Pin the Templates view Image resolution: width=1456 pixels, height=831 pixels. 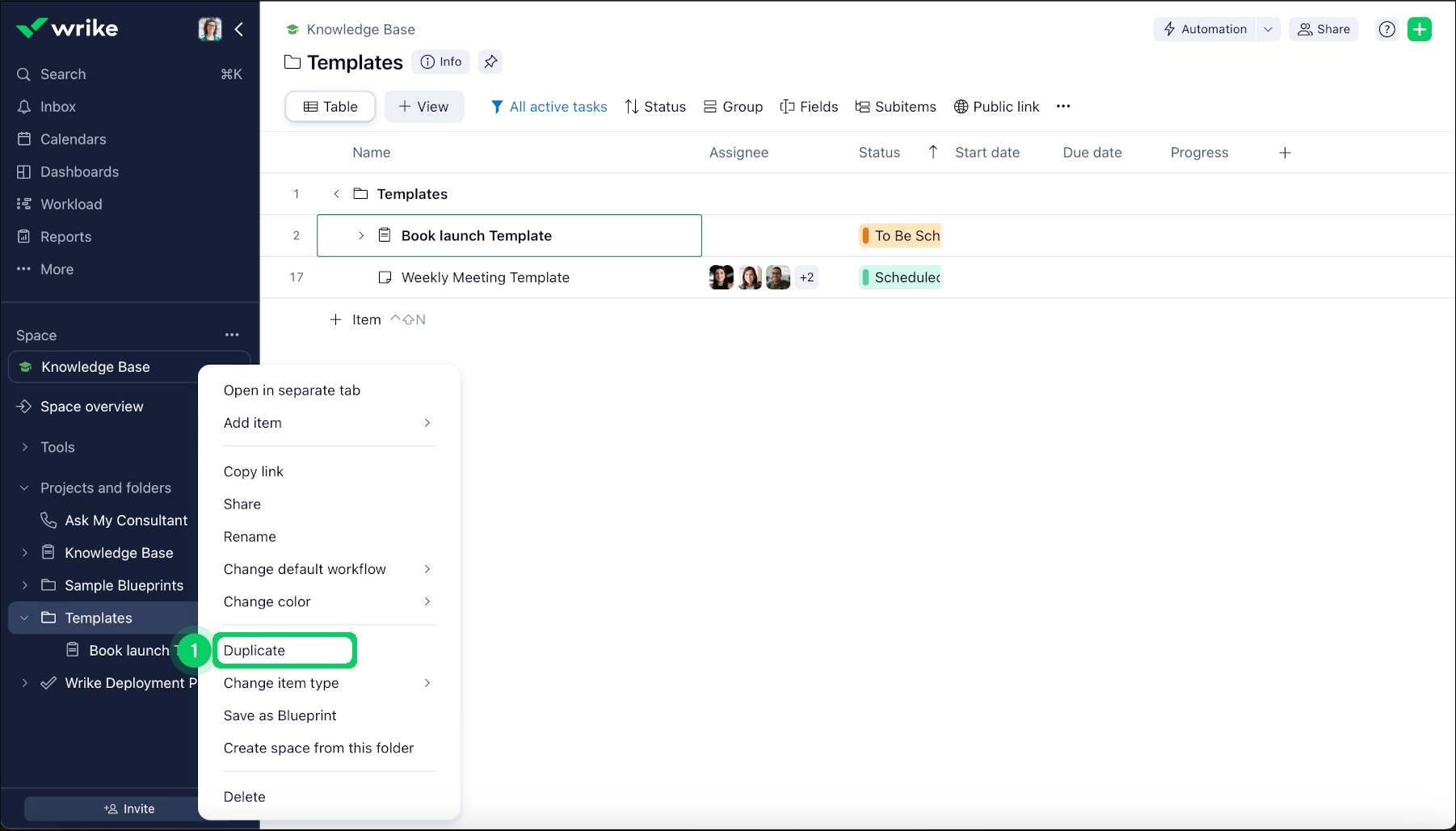490,61
